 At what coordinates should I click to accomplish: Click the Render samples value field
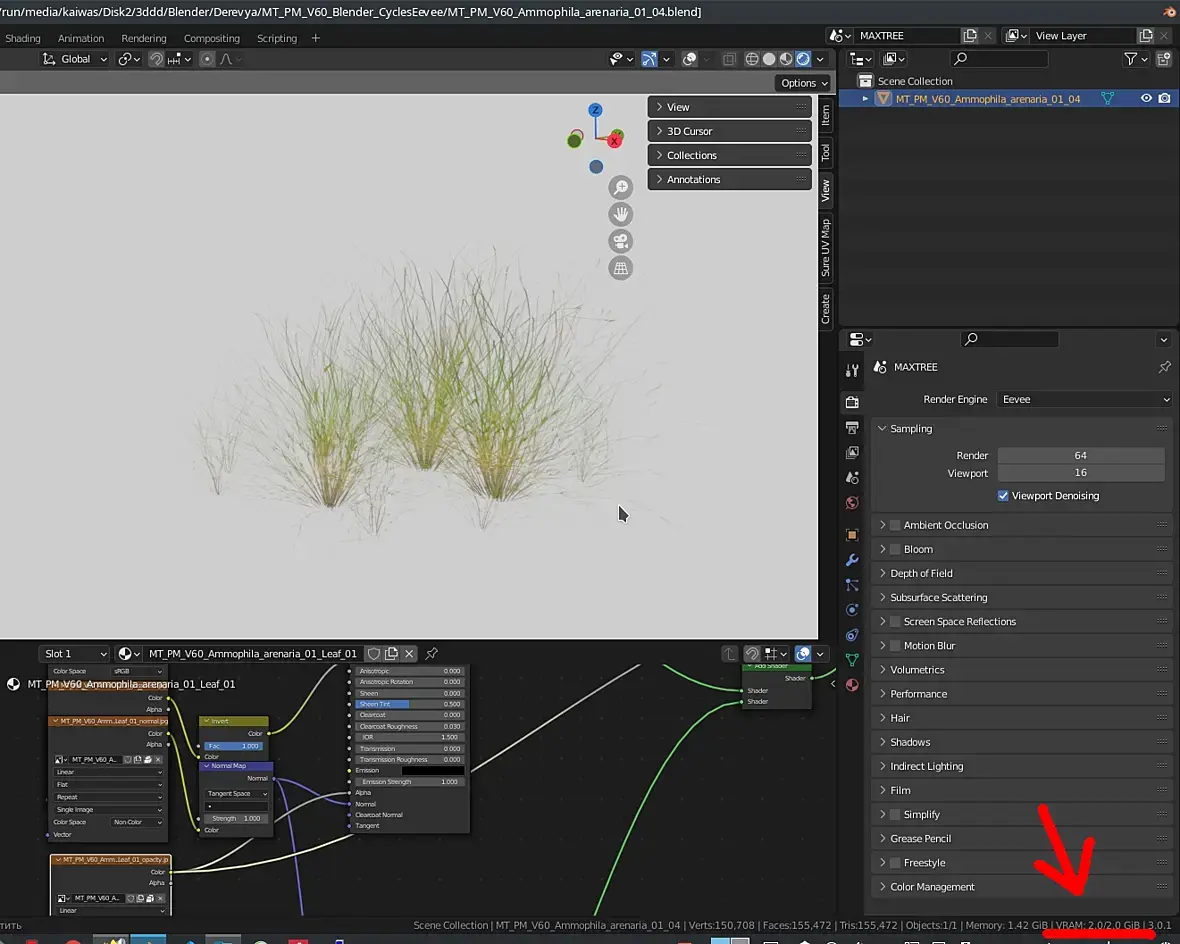pos(1080,455)
